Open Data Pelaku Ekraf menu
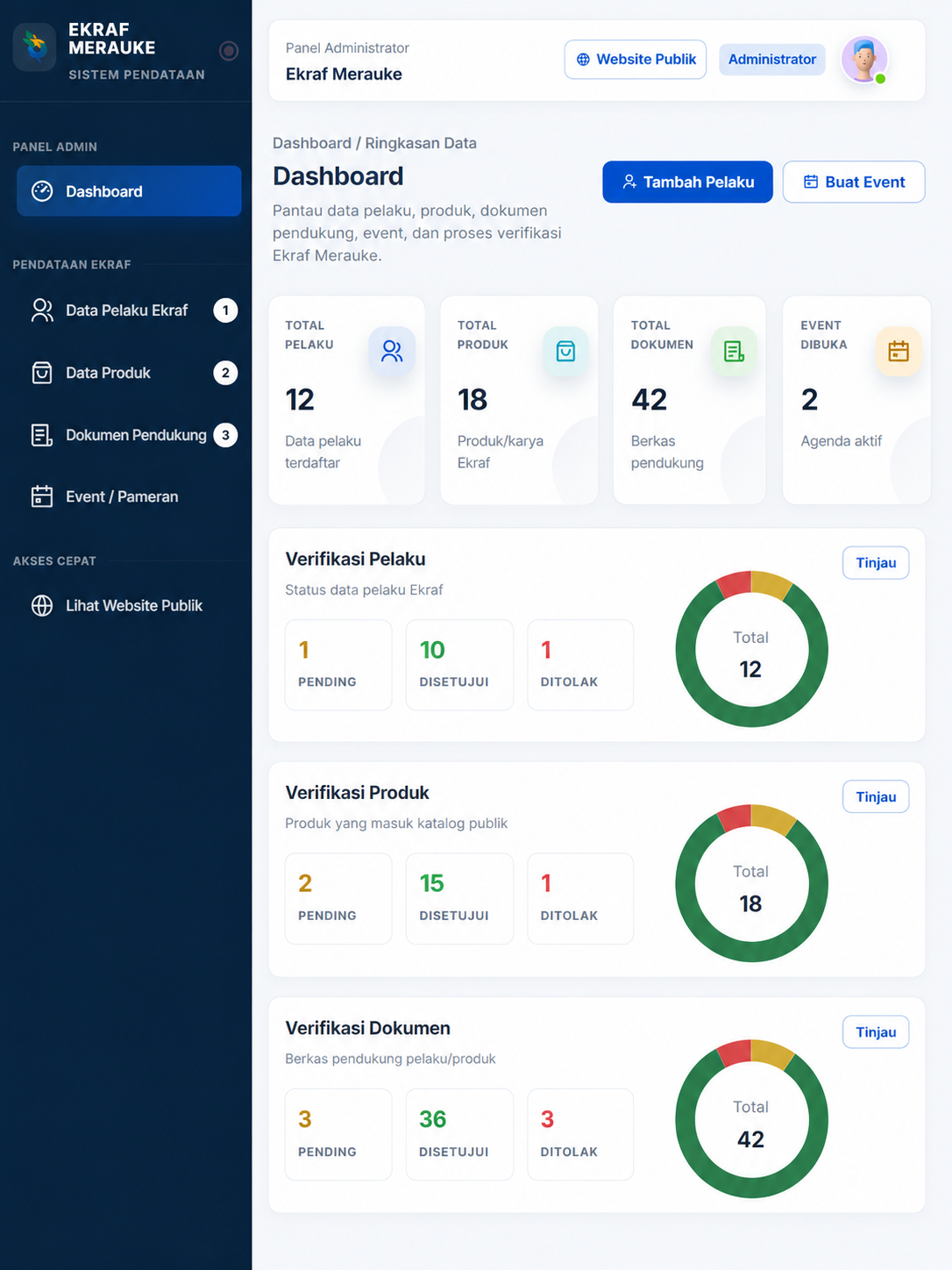This screenshot has height=1270, width=952. [x=129, y=310]
